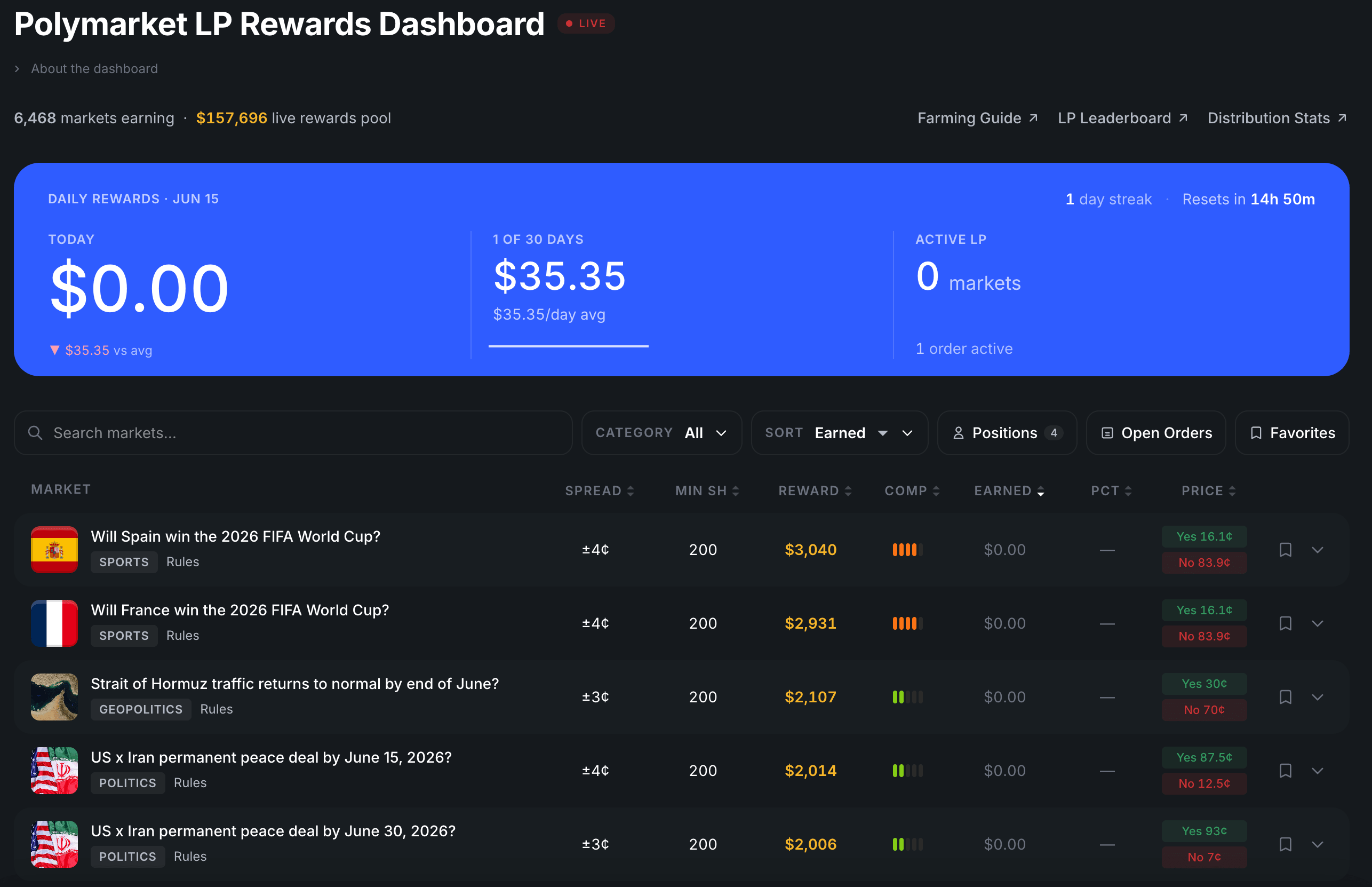
Task: Click the $157,696 live rewards pool amount
Action: (232, 118)
